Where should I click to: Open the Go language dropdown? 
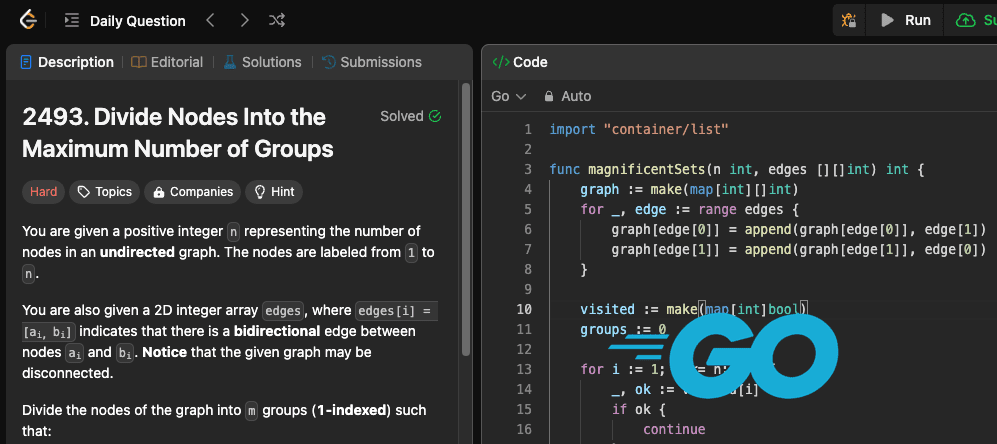(509, 96)
